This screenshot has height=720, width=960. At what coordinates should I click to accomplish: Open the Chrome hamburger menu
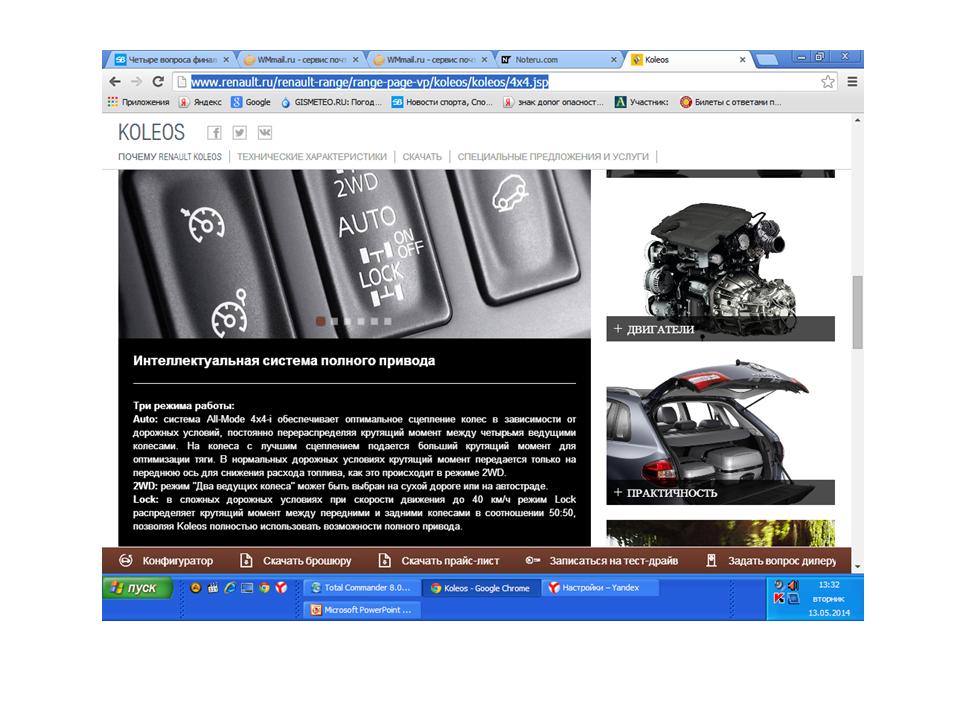[852, 81]
